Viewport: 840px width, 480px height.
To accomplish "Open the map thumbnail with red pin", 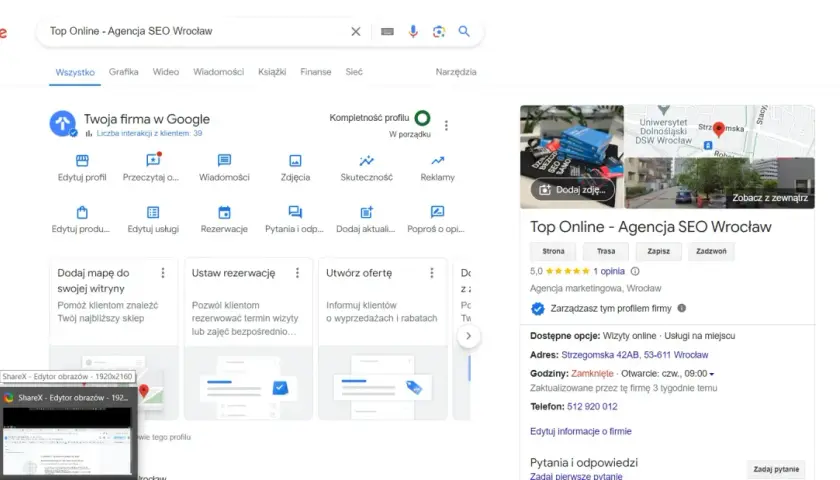I will [719, 131].
